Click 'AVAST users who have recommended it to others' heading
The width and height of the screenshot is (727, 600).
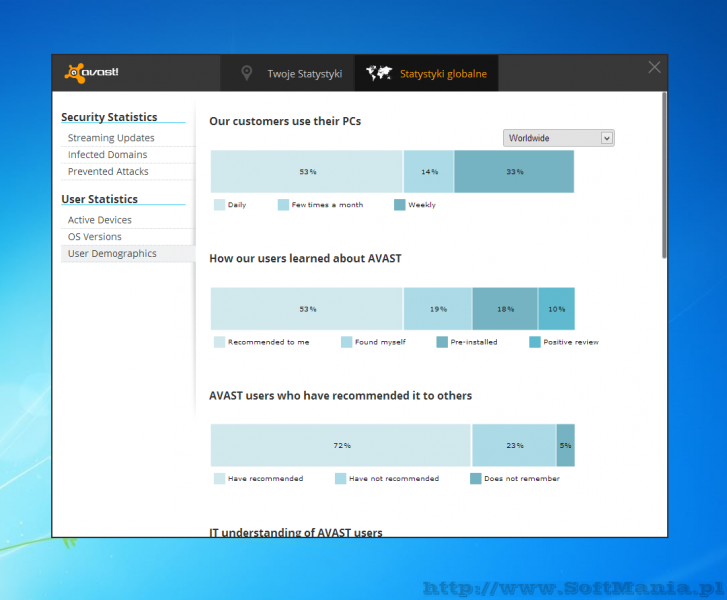coord(340,396)
